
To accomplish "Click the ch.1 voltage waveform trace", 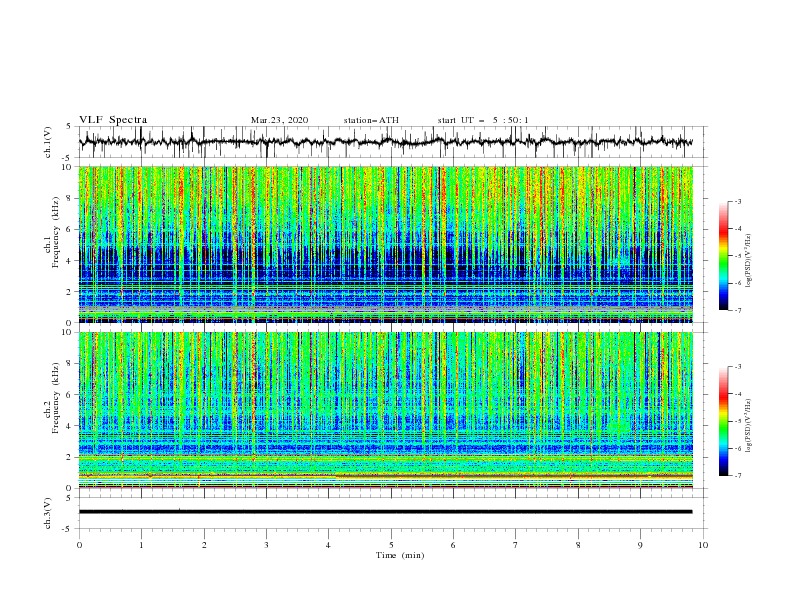I will [x=385, y=142].
